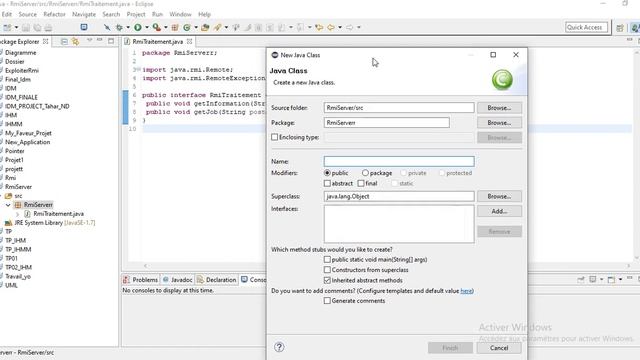Click the Last Edit Location arrow icon
Image resolution: width=640 pixels, height=360 pixels.
319,27
